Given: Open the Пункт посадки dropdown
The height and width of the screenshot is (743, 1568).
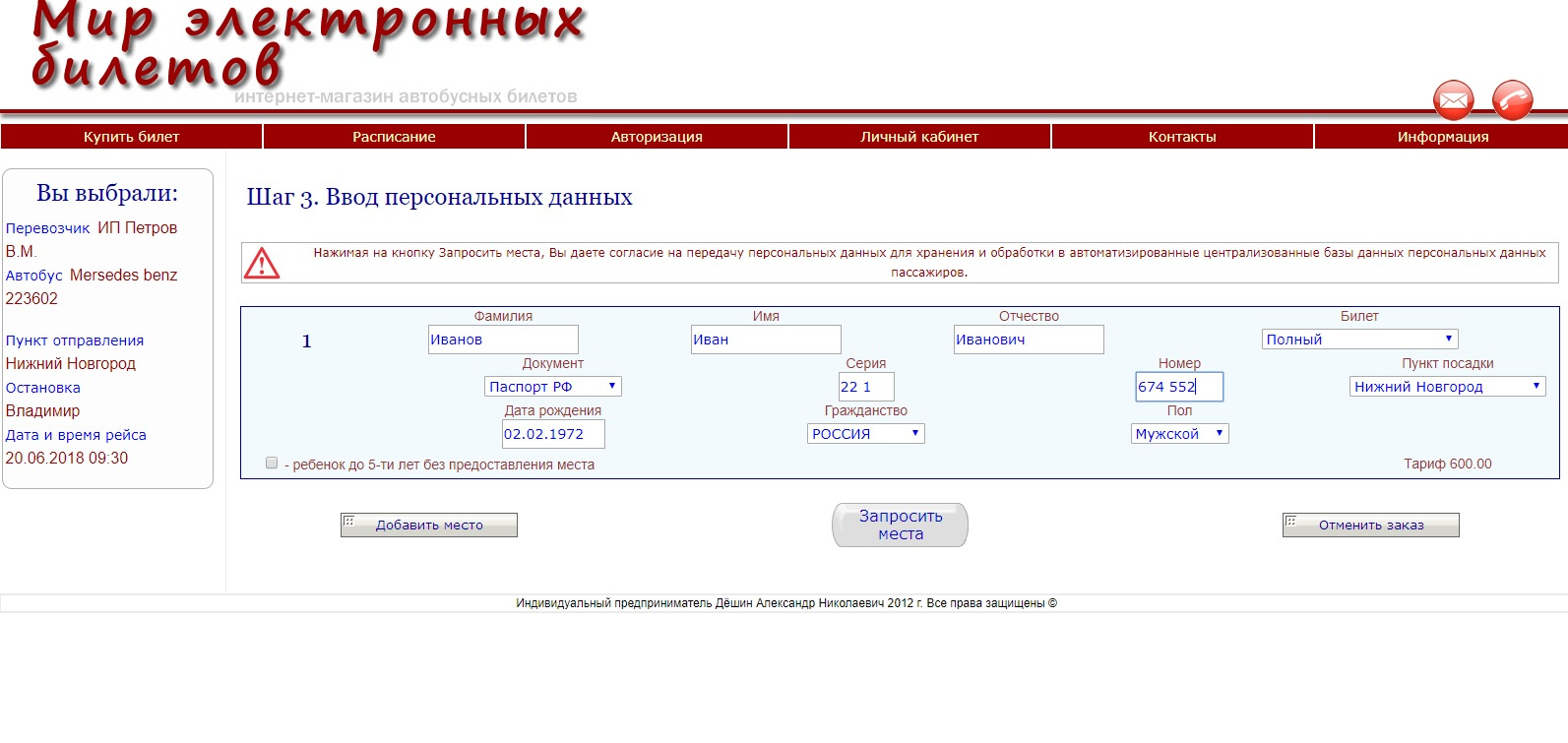Looking at the screenshot, I should 1447,387.
